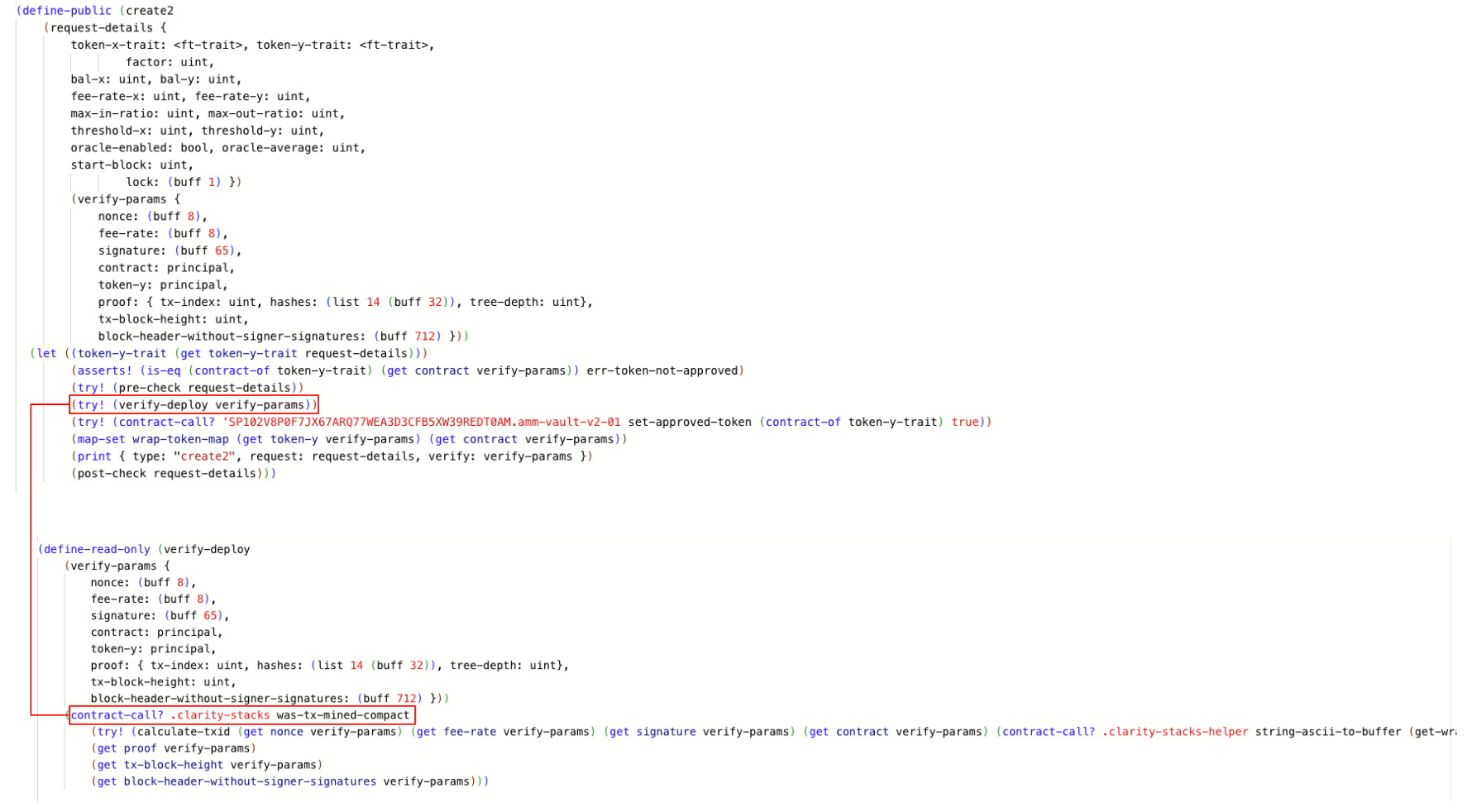
Task: Click the '(let ((token-y-trait' line
Action: (x=228, y=353)
